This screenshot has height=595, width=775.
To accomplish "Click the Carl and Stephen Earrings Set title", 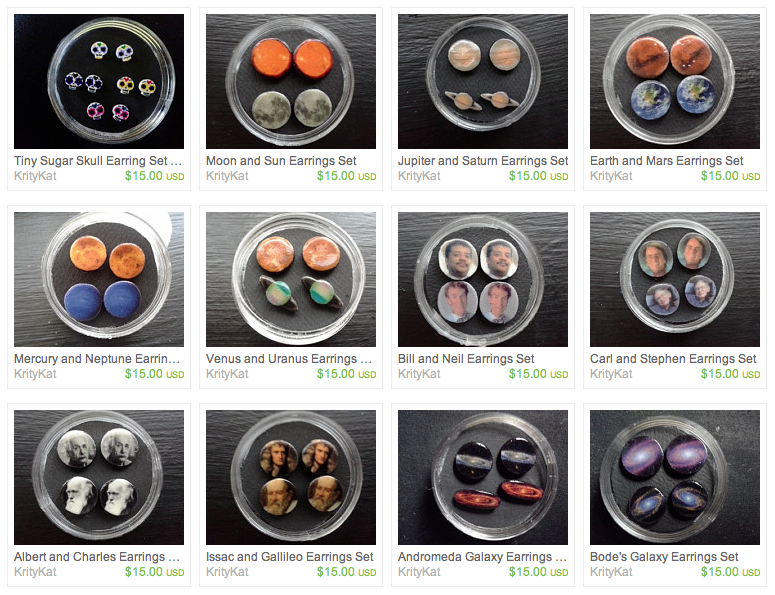I will (x=673, y=359).
